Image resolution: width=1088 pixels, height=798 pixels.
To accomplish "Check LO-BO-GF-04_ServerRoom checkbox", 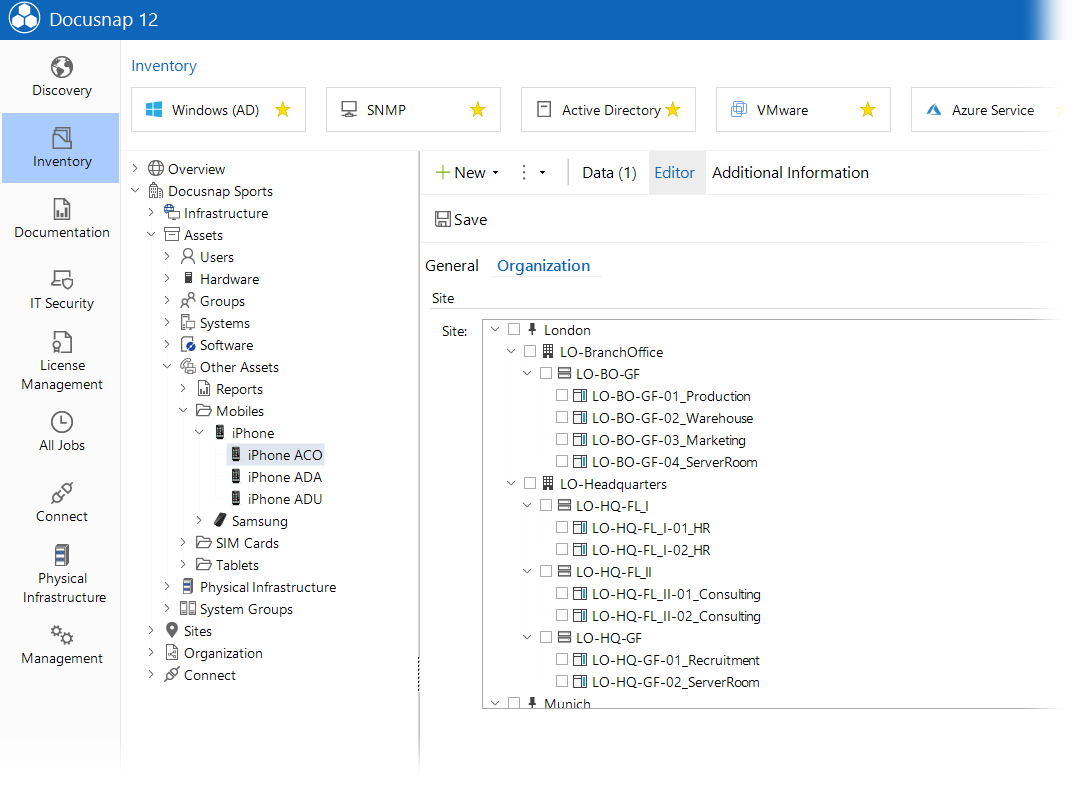I will click(562, 461).
